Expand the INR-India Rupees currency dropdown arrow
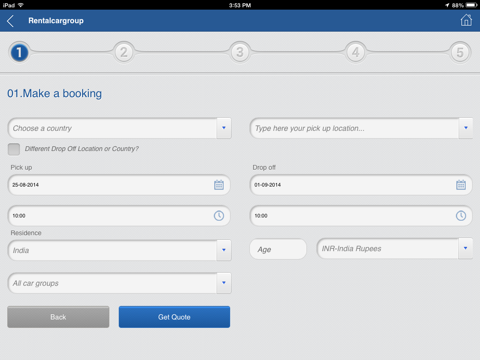The height and width of the screenshot is (360, 480). tap(465, 248)
